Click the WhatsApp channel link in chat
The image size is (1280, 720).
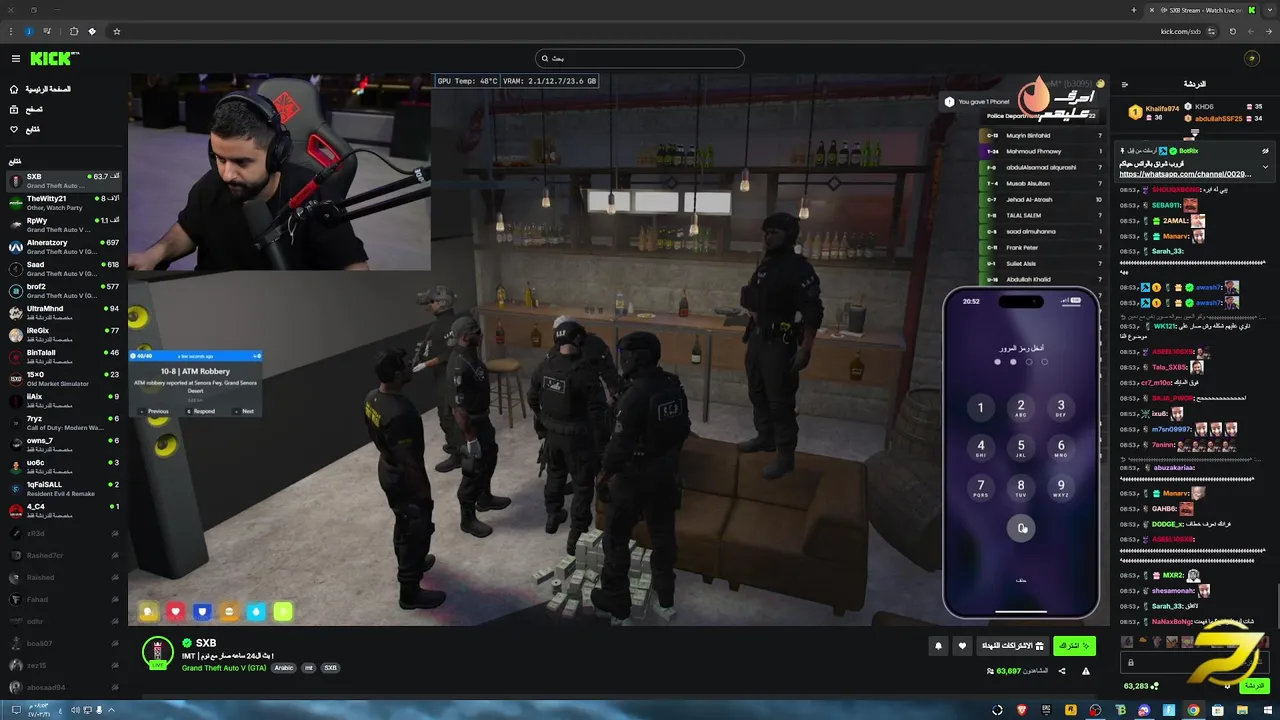(1185, 174)
